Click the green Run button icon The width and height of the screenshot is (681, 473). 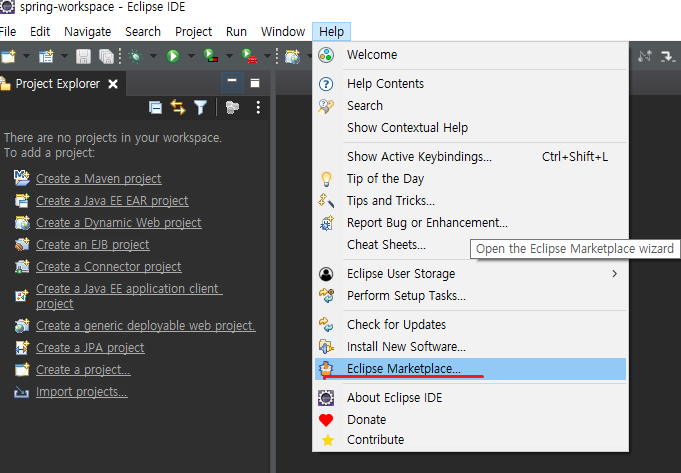coord(173,56)
